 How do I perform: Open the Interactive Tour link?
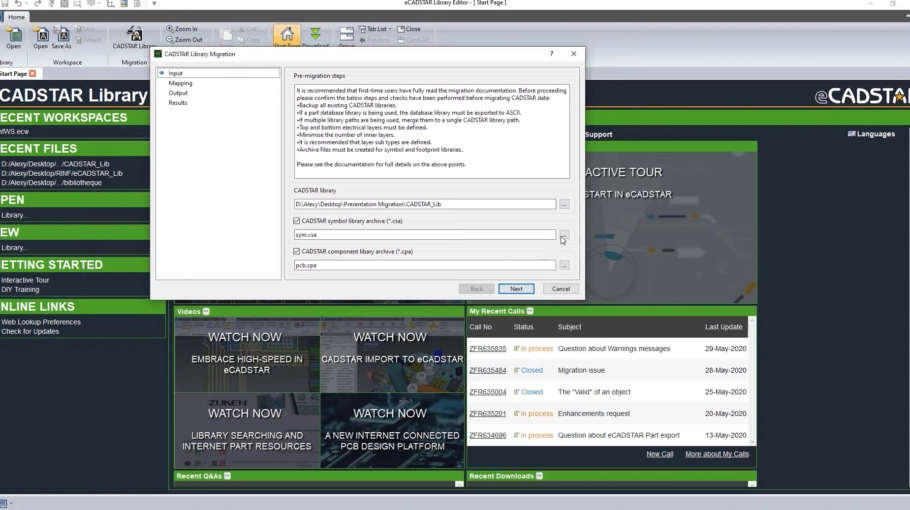[25, 280]
